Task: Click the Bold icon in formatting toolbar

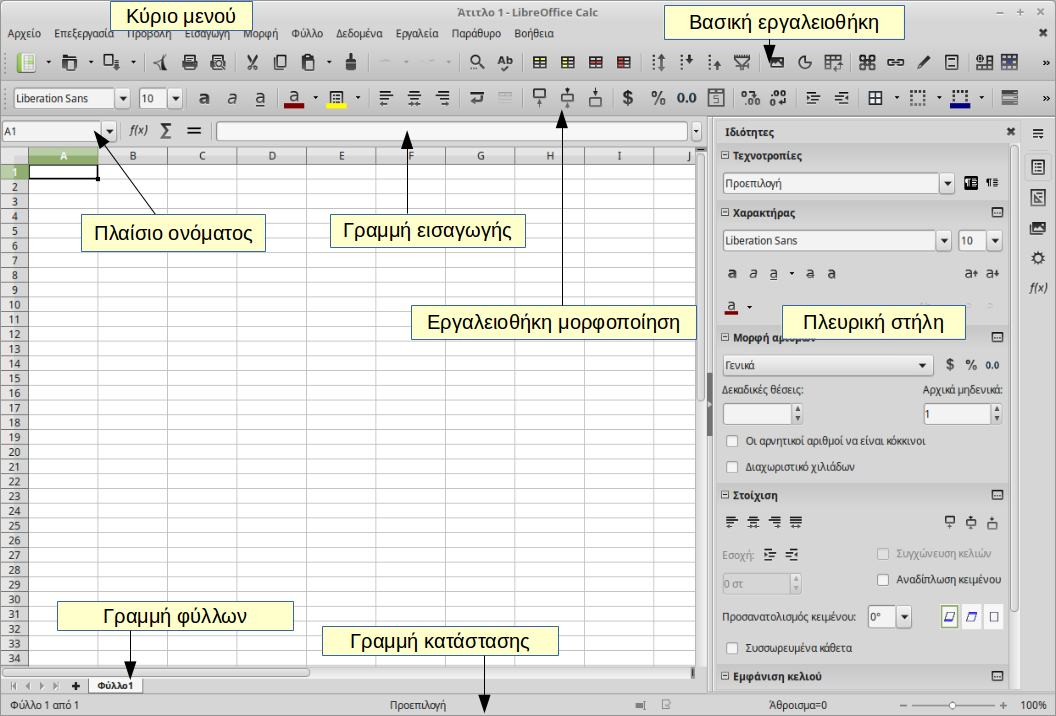Action: (x=203, y=98)
